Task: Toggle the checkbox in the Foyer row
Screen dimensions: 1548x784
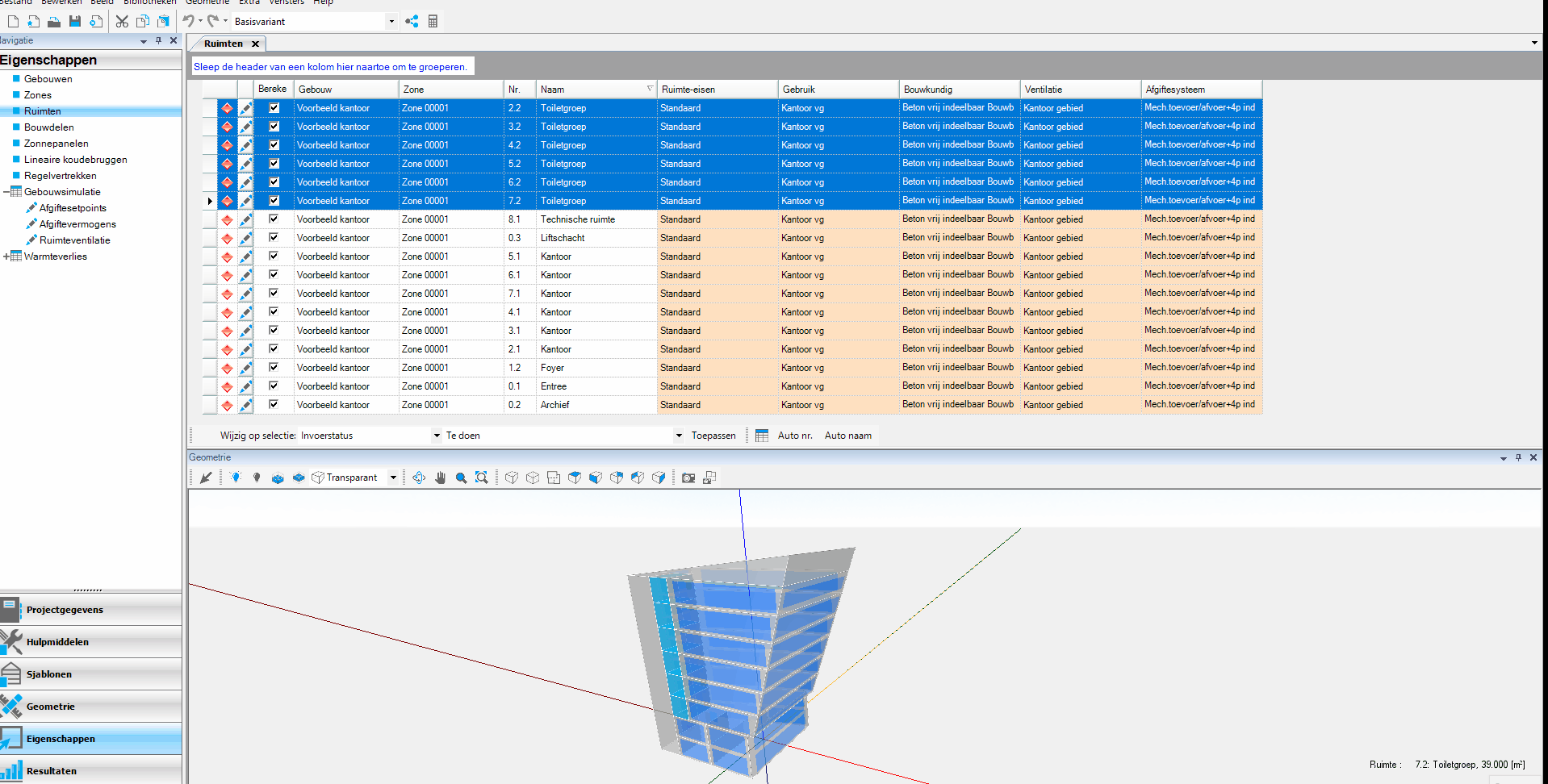Action: coord(274,368)
